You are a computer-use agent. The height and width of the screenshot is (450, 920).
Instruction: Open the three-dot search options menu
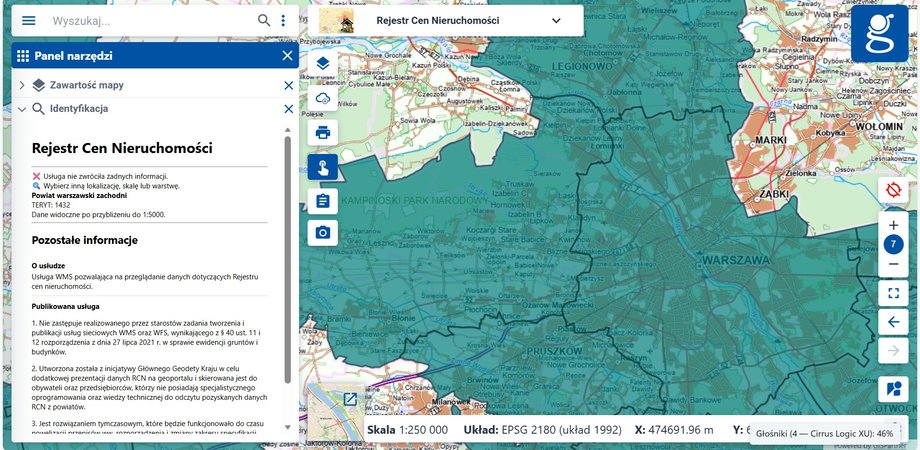point(283,20)
